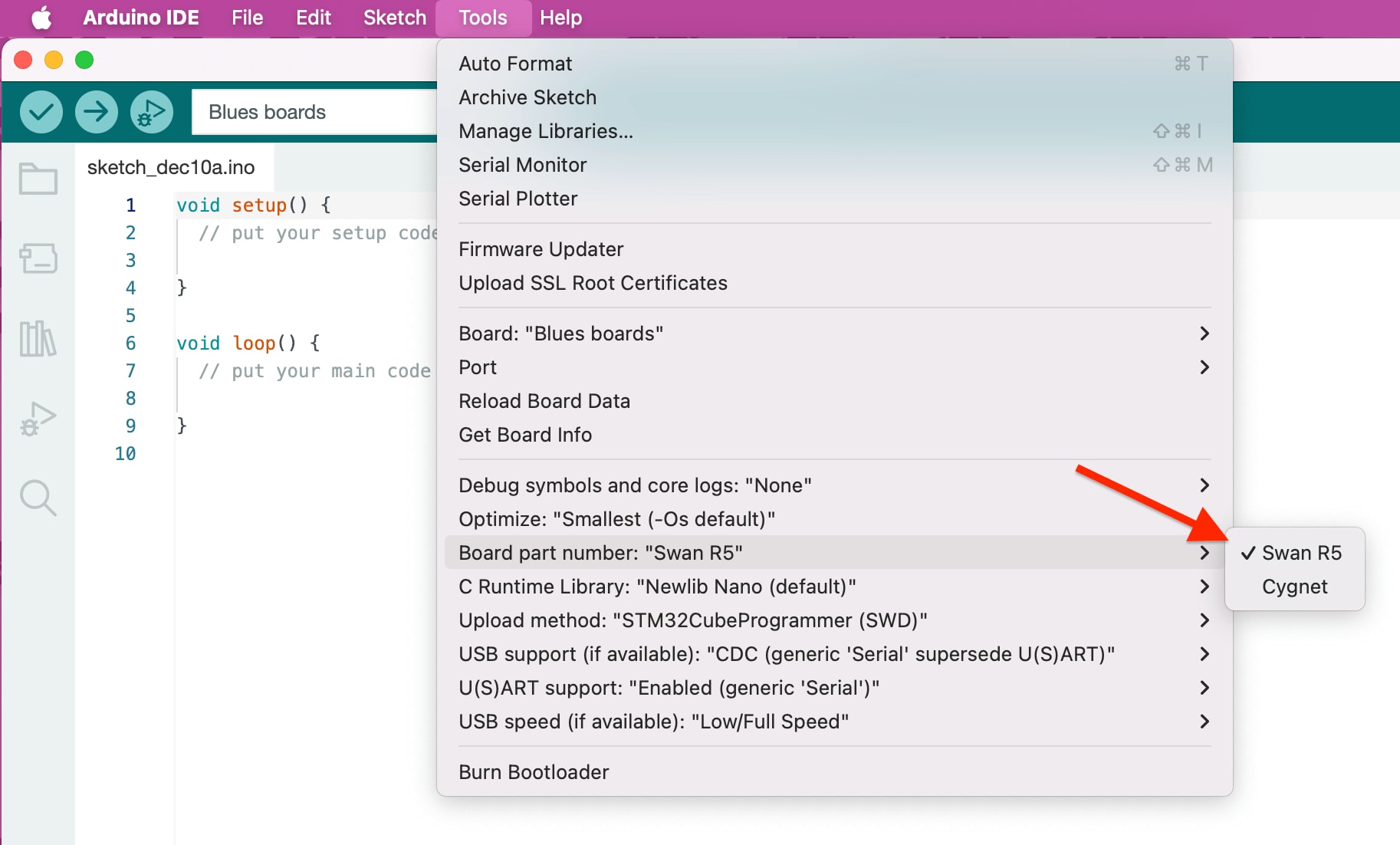Screen dimensions: 1400x845
Task: Click the void loop() code line
Action: (248, 343)
